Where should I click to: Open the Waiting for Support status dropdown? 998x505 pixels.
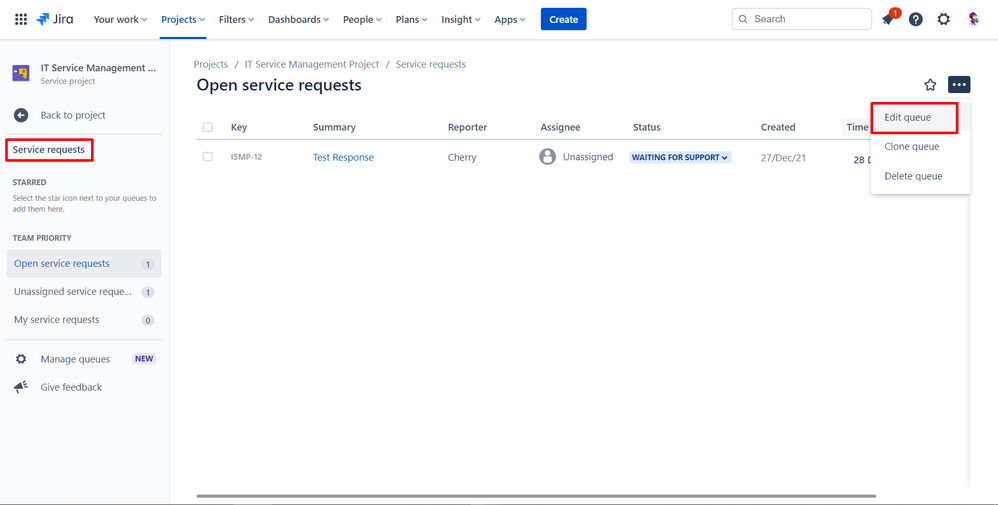click(x=680, y=157)
